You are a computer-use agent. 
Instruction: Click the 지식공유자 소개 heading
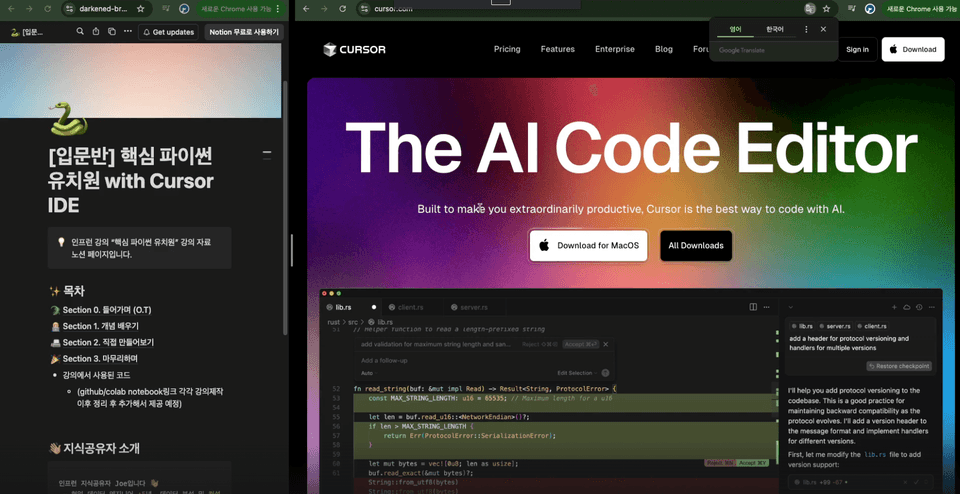click(102, 448)
